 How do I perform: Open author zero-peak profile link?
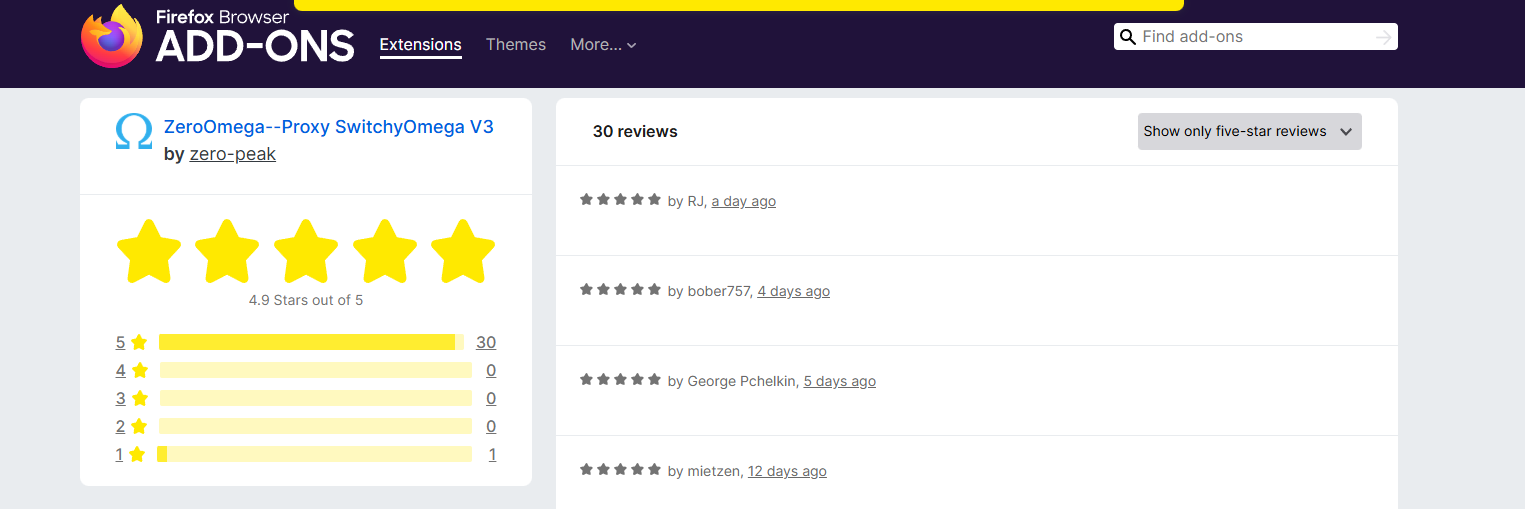click(x=233, y=154)
